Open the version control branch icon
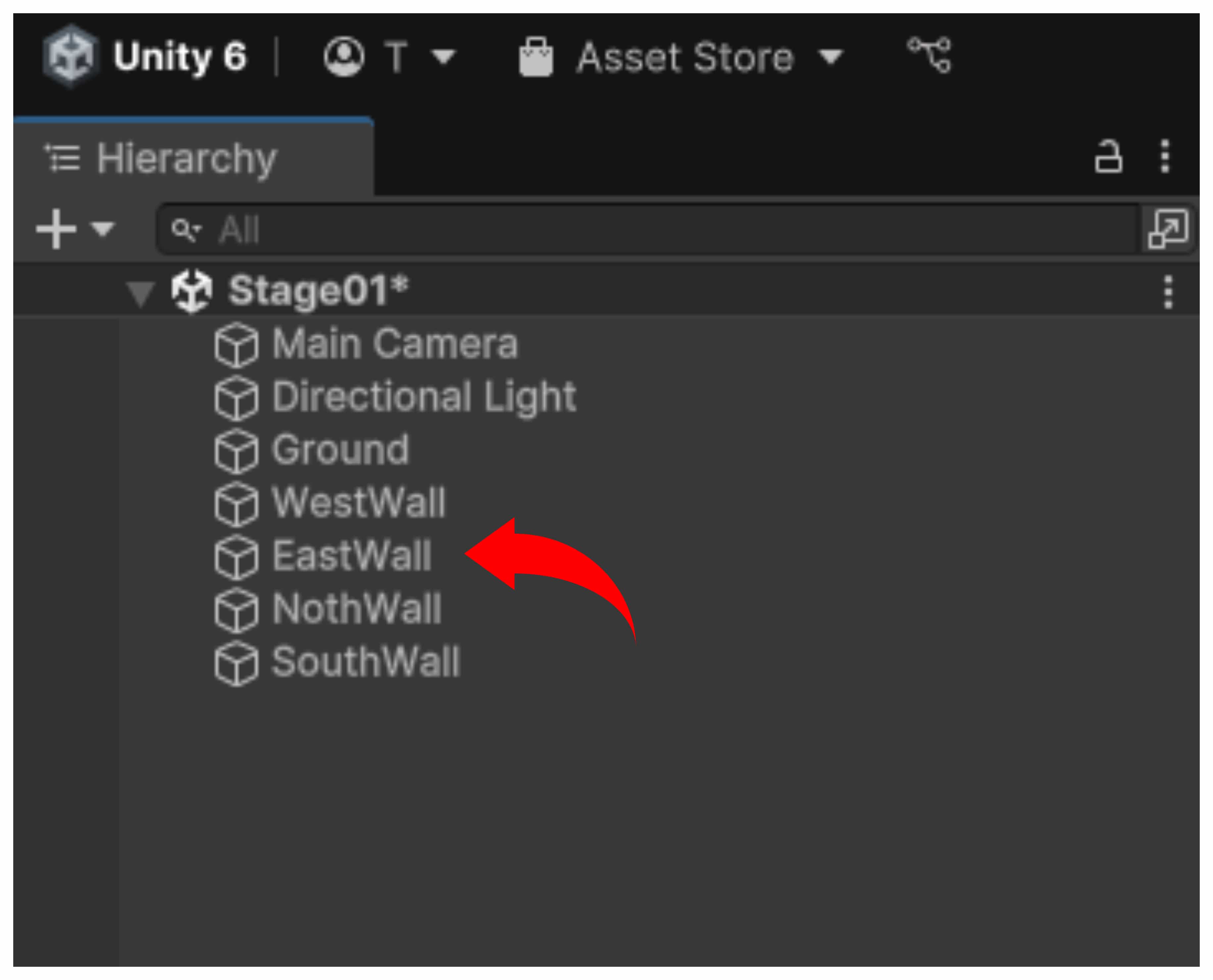Viewport: 1213px width, 980px height. pos(929,55)
